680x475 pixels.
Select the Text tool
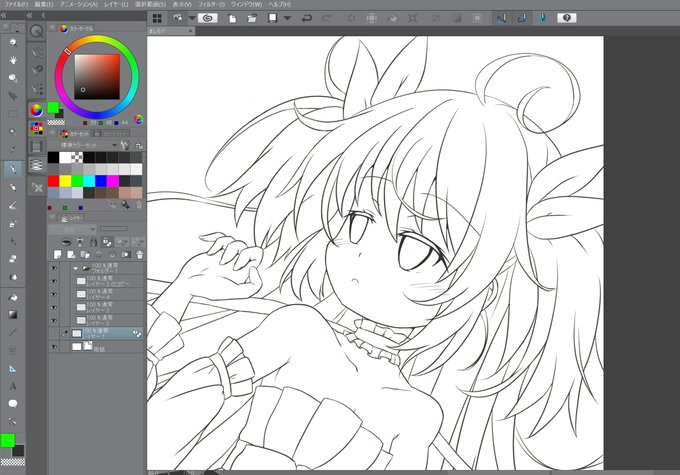pyautogui.click(x=13, y=386)
